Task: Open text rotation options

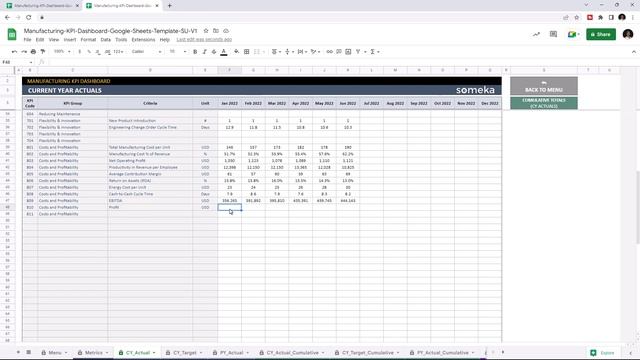Action: point(315,52)
